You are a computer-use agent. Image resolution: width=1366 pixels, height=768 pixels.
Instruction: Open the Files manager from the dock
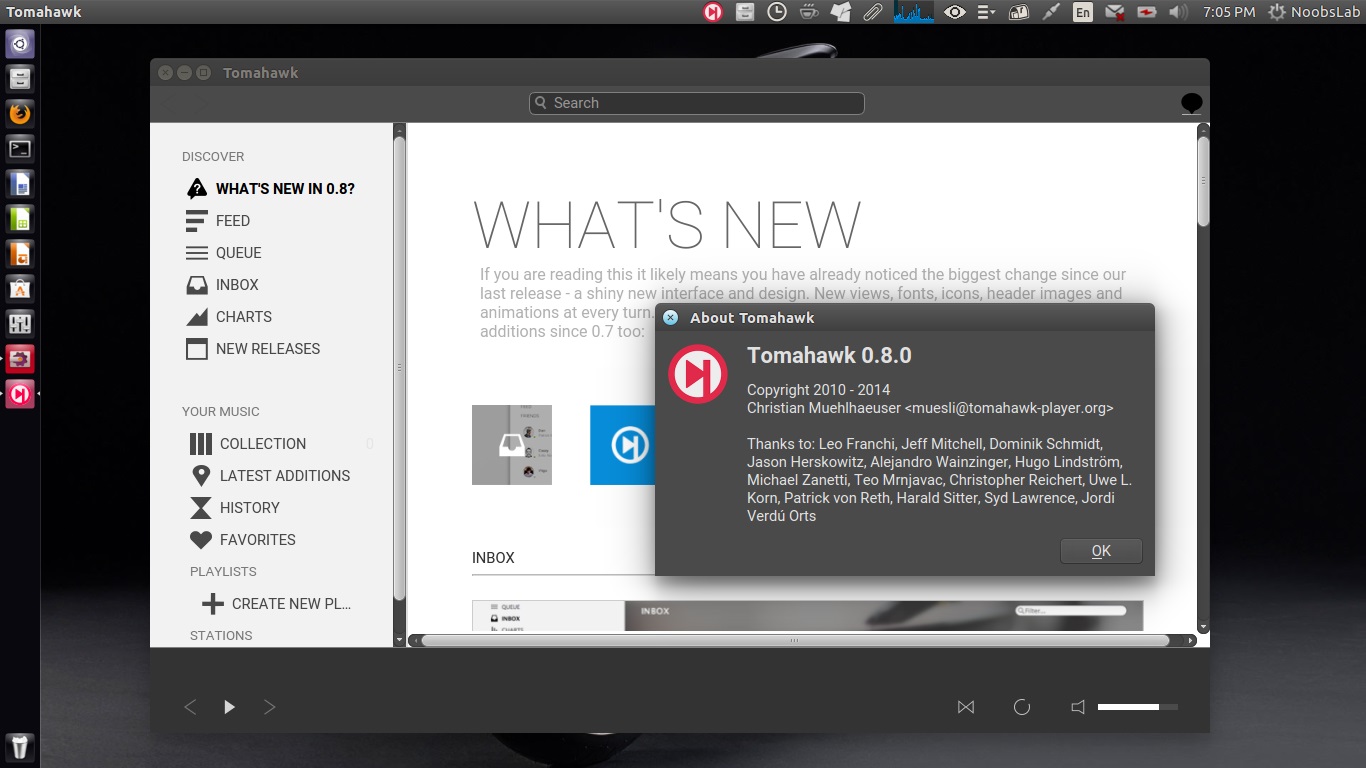tap(20, 78)
